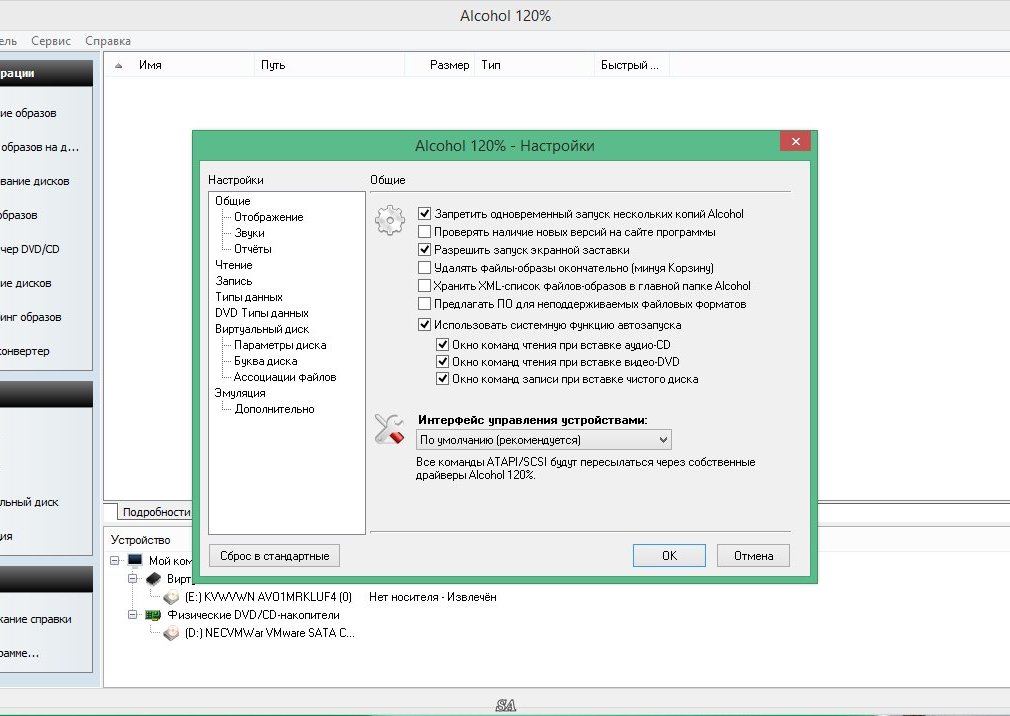
Task: Select Эмуляция in the settings tree
Action: point(240,393)
